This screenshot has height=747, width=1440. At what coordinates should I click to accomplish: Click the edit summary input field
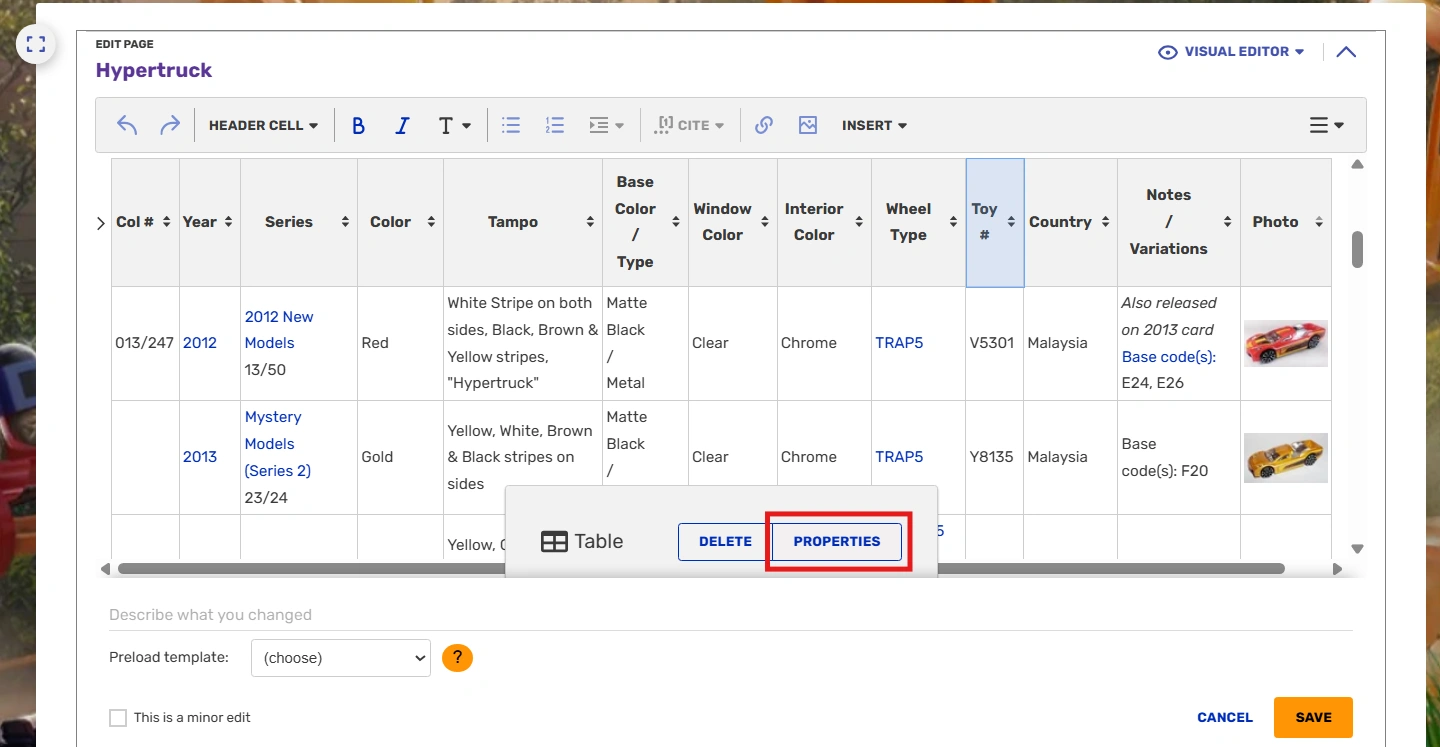pos(730,615)
